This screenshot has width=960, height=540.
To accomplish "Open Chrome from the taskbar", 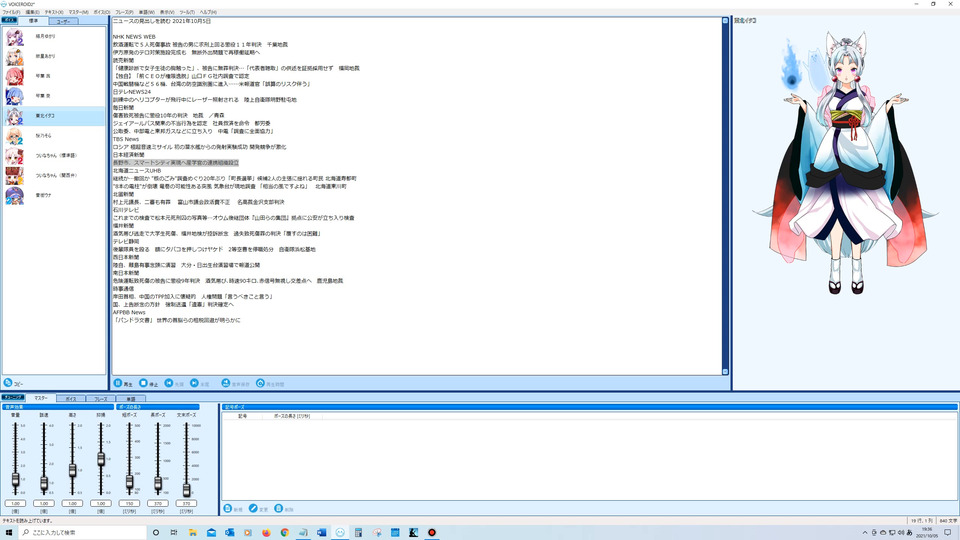I will click(x=285, y=533).
